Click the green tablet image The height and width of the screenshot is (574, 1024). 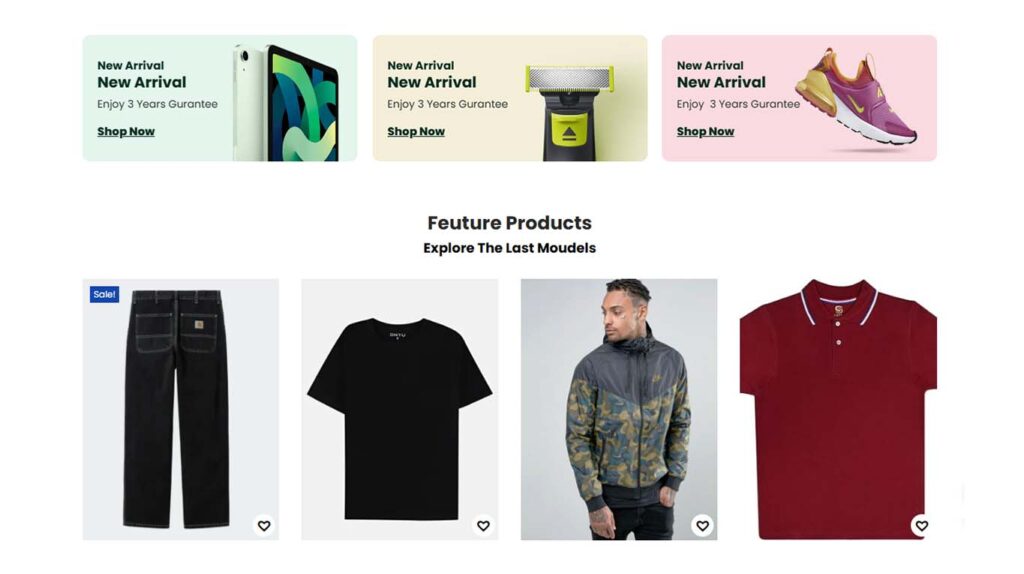click(287, 103)
